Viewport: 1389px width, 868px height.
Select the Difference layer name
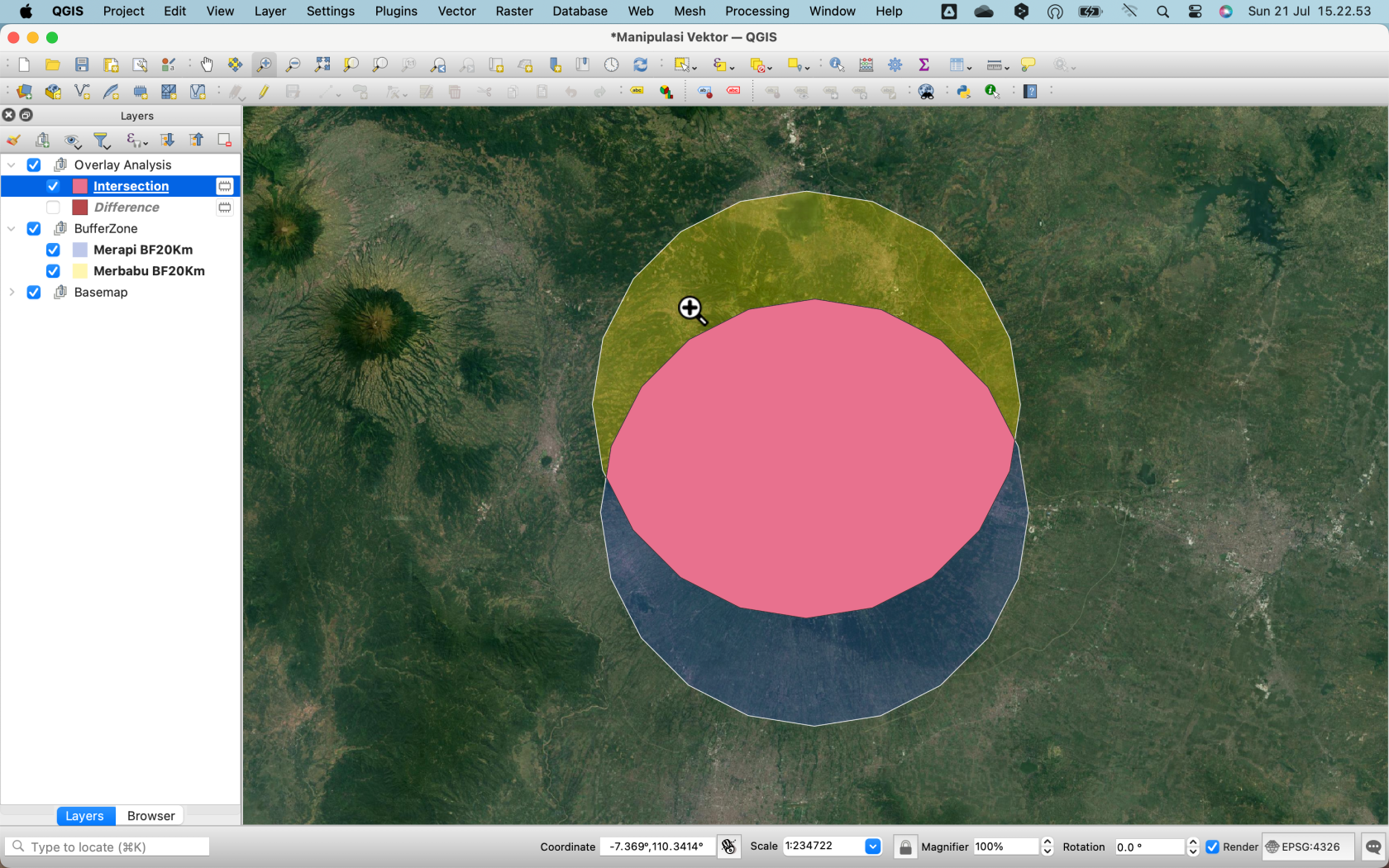coord(126,207)
